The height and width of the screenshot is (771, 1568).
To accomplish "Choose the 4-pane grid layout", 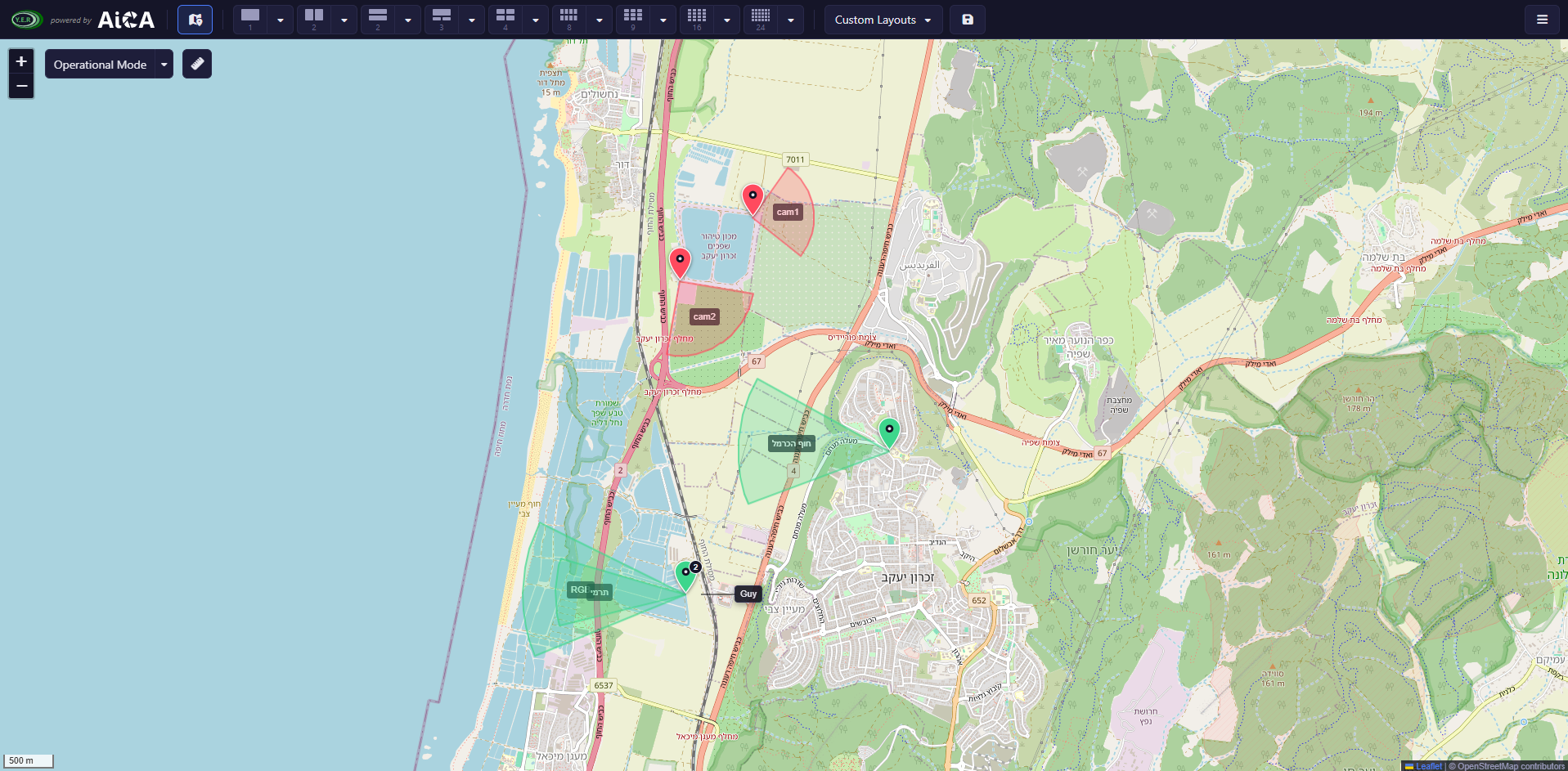I will [505, 20].
